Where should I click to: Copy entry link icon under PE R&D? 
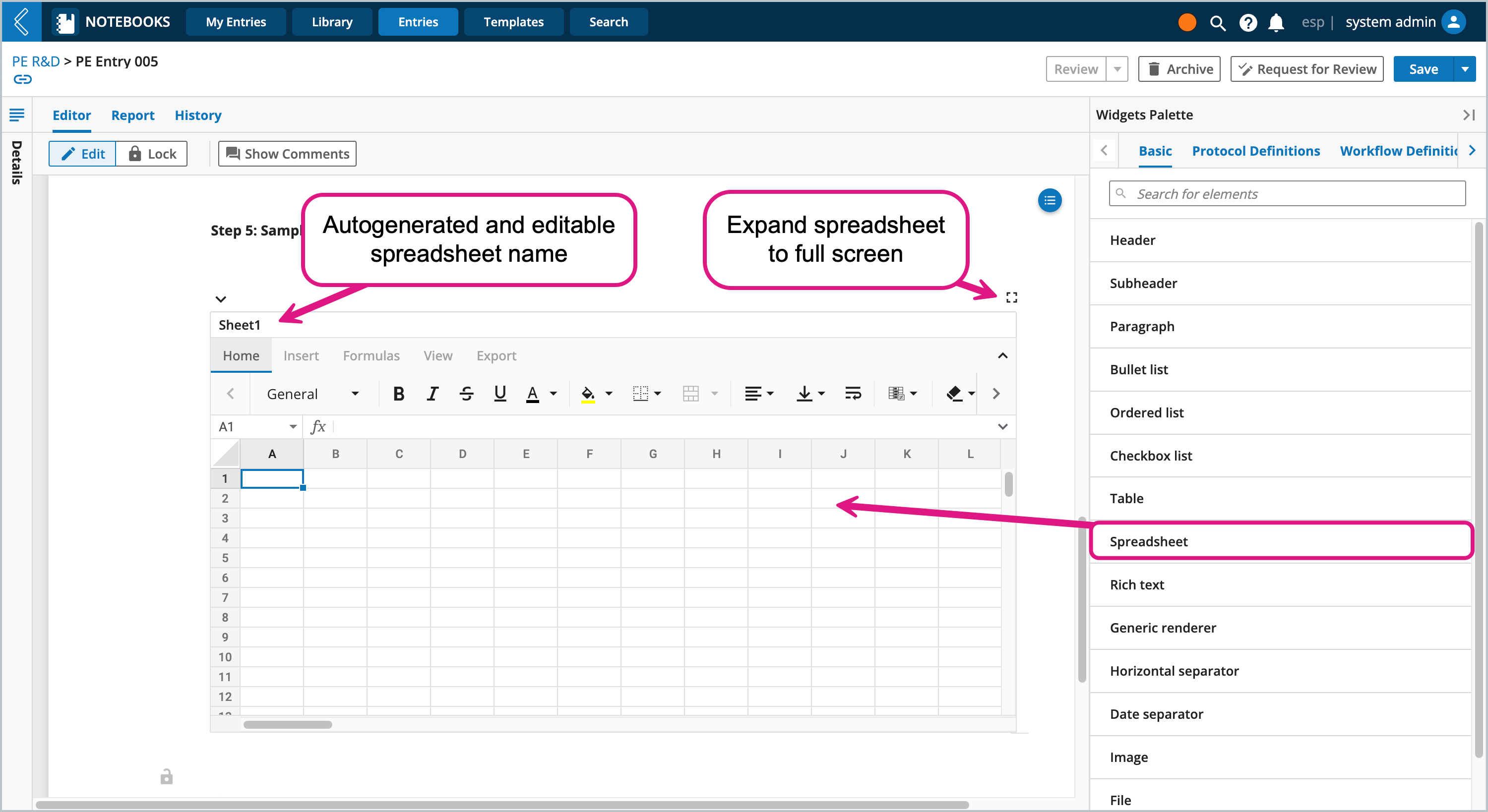22,79
